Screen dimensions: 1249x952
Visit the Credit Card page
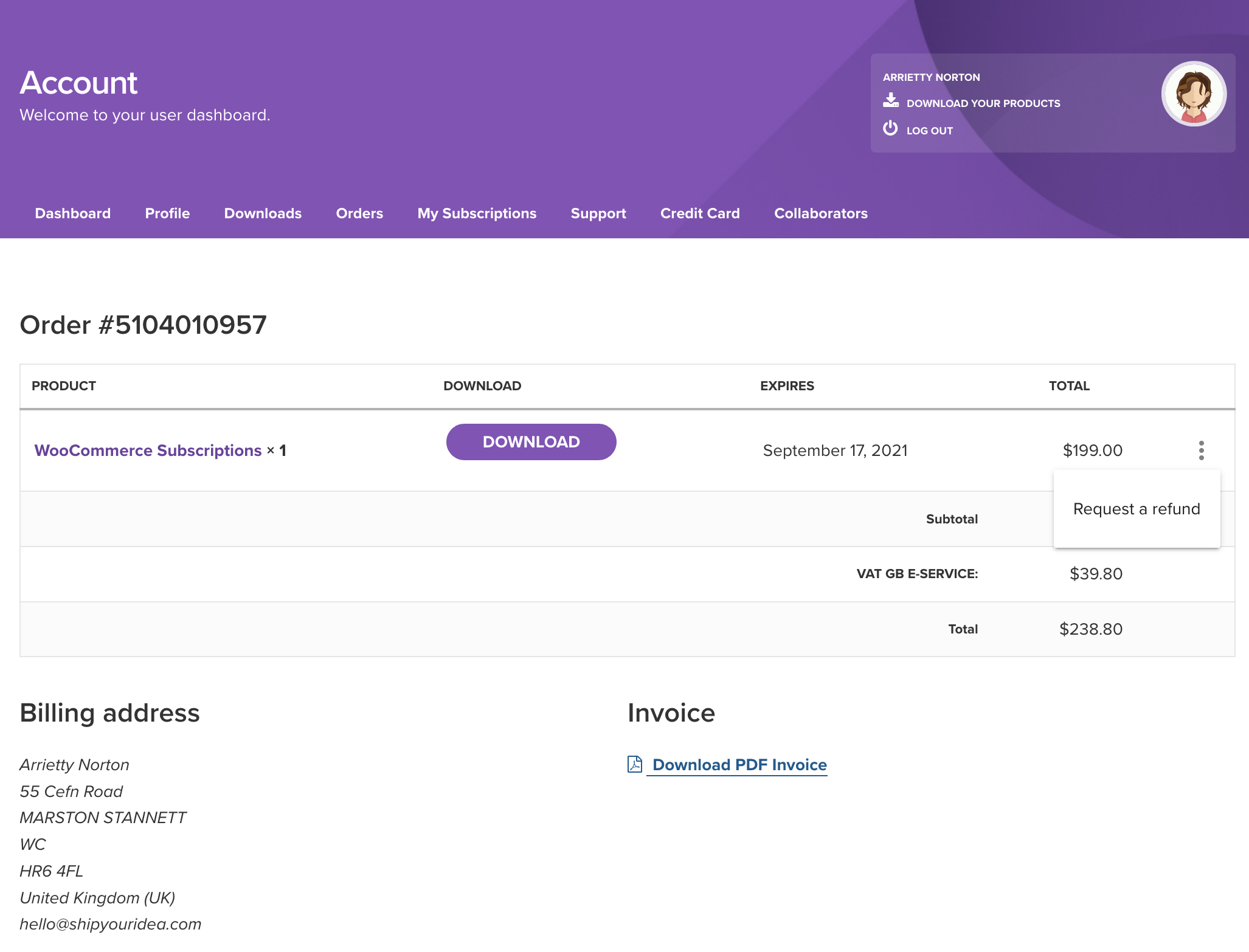(x=700, y=213)
